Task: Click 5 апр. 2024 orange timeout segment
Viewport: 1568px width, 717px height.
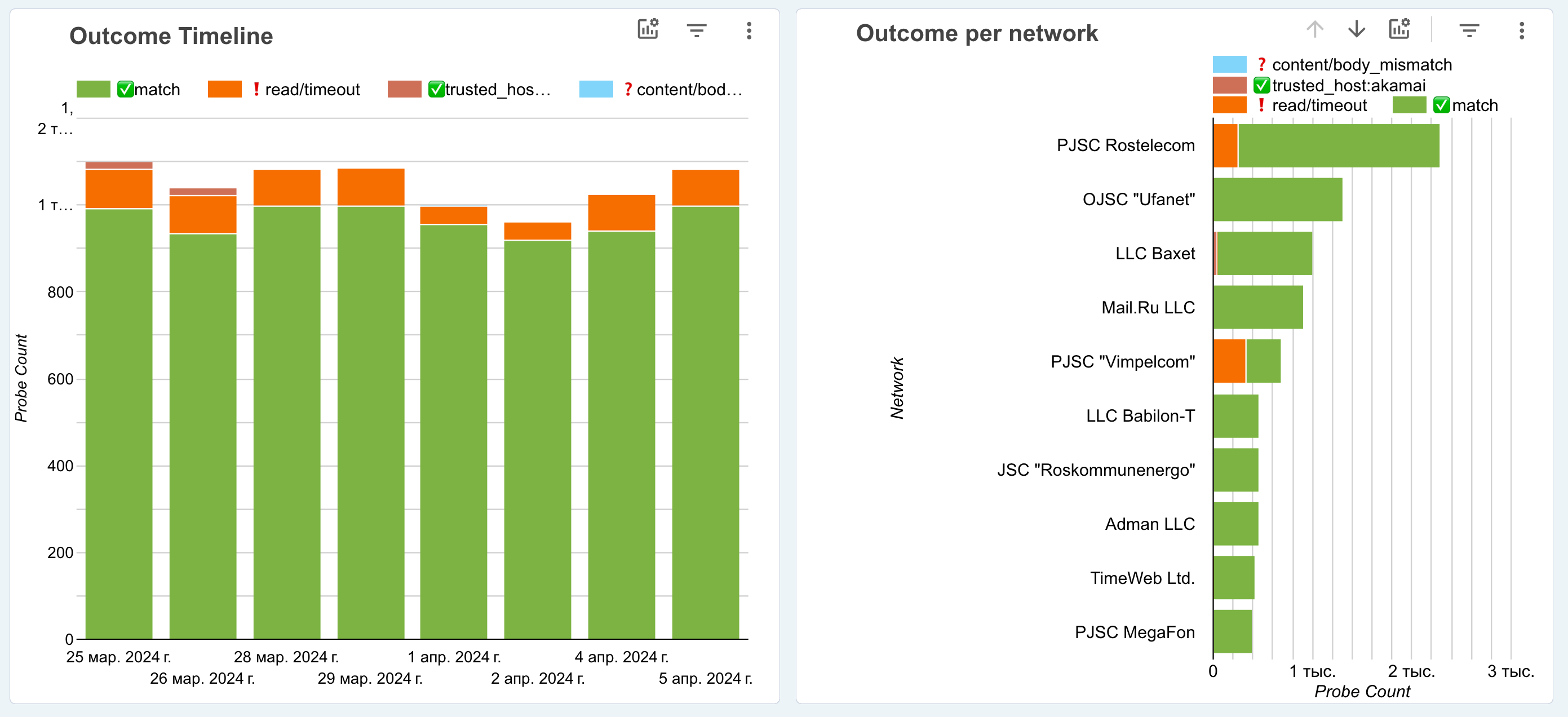Action: click(706, 188)
